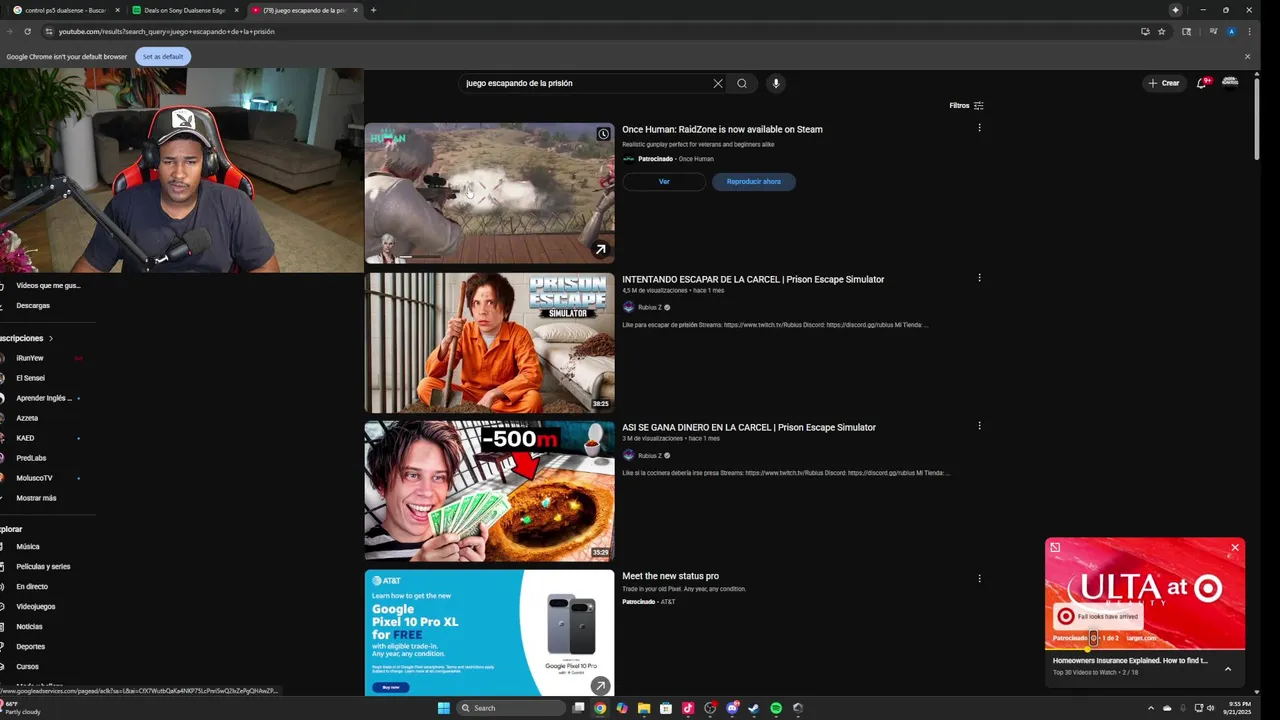Start voice search with microphone icon
This screenshot has width=1280, height=720.
tap(775, 83)
